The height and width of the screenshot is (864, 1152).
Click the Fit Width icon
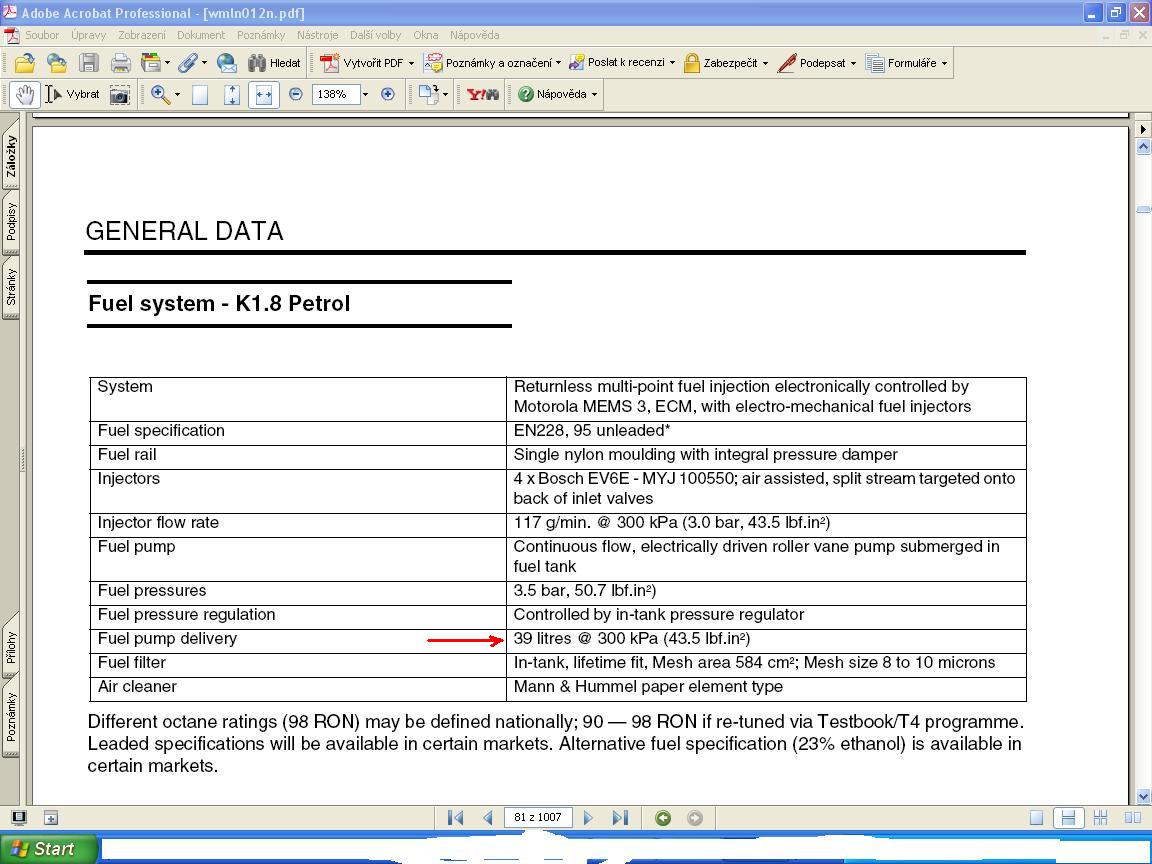263,94
